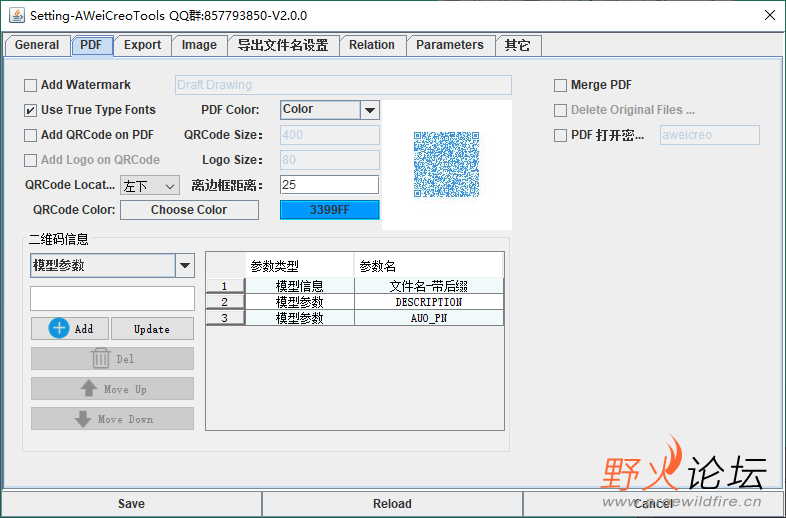Click the DESCRIPTION cell
The width and height of the screenshot is (786, 518).
click(x=429, y=302)
